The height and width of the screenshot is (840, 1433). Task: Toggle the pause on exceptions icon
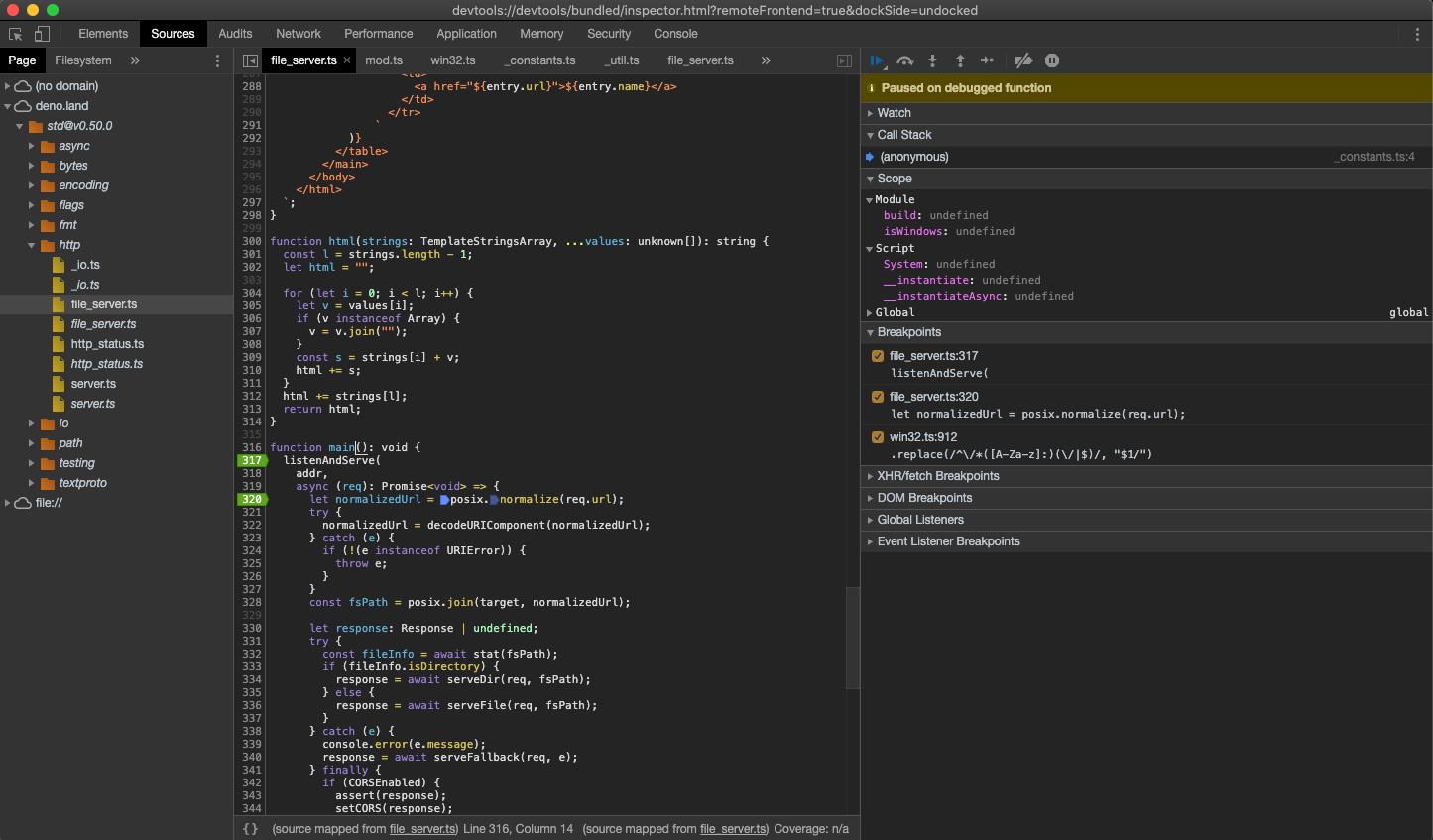pos(1051,60)
